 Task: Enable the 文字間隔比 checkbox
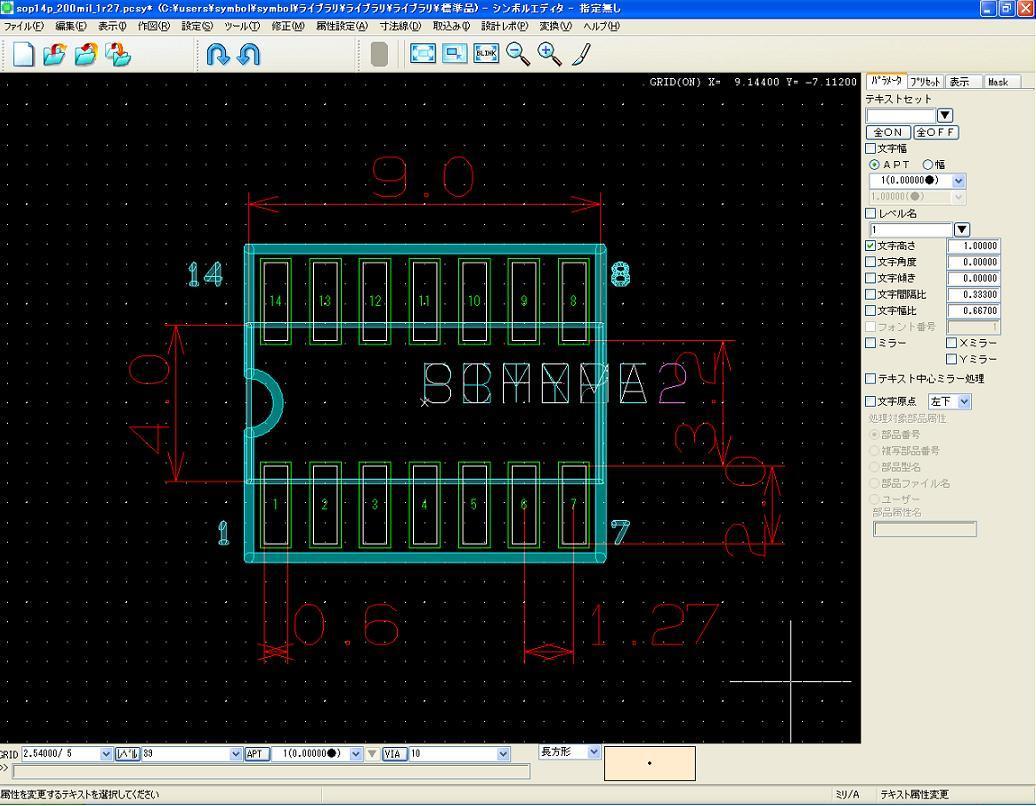pyautogui.click(x=871, y=295)
